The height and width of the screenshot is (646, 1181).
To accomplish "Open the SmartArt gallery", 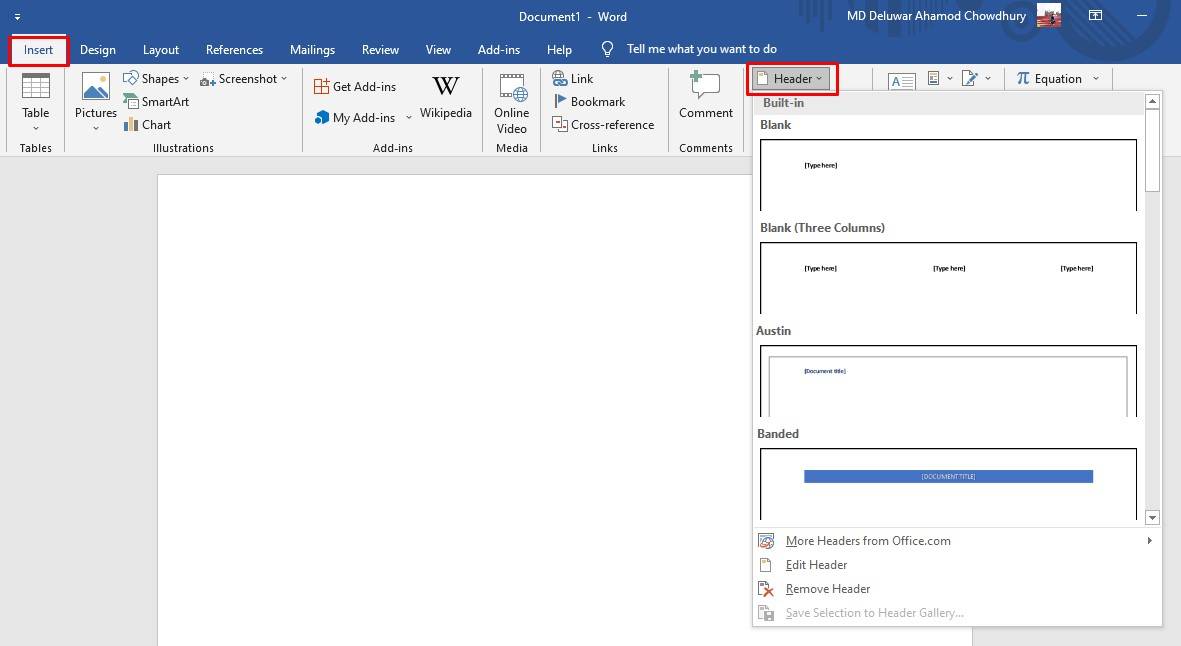I will (x=156, y=101).
